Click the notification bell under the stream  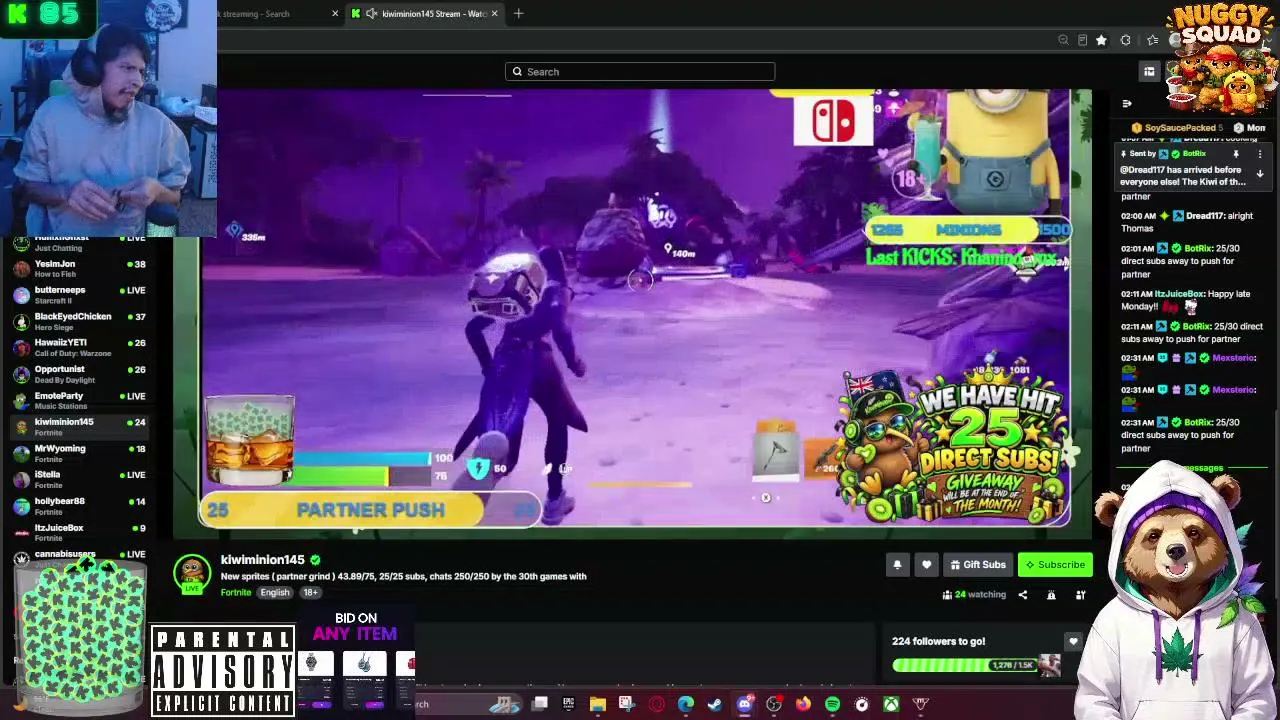point(897,565)
